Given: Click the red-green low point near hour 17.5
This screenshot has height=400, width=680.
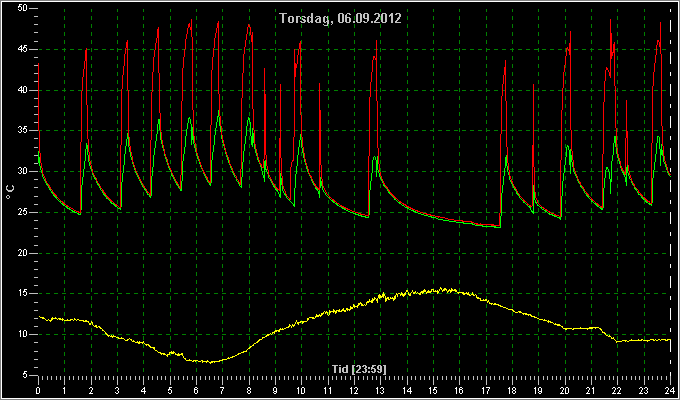Looking at the screenshot, I should point(499,226).
